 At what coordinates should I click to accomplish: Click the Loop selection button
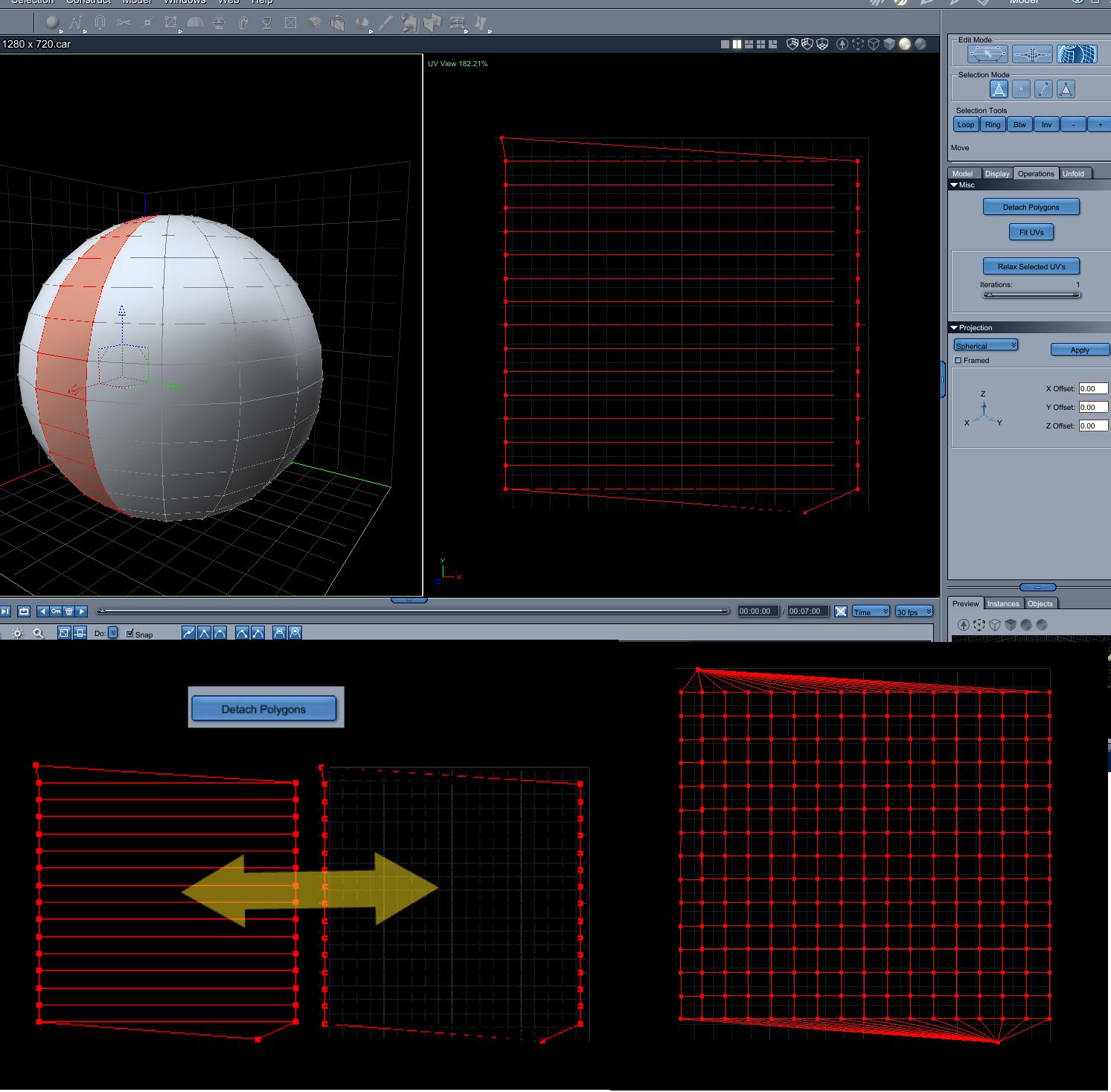[966, 124]
